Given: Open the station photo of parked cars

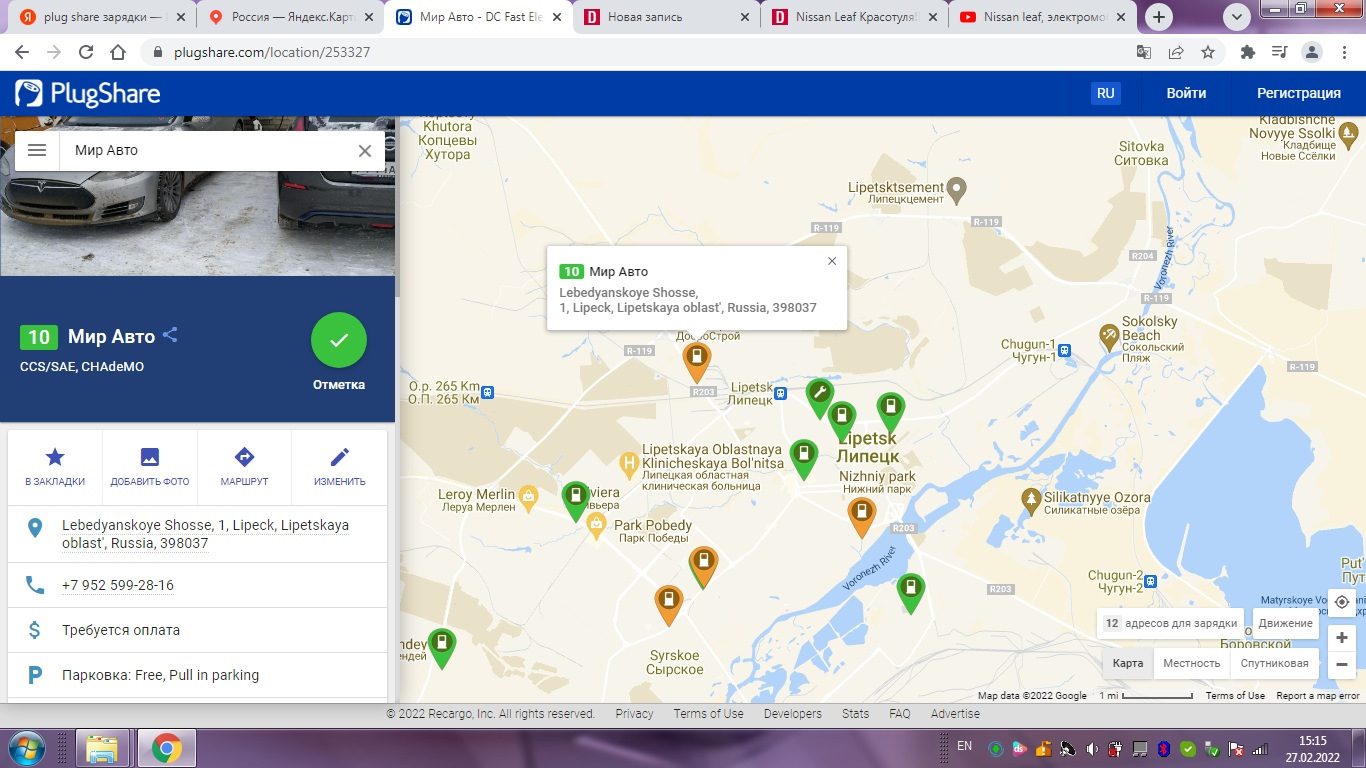Looking at the screenshot, I should (x=197, y=222).
